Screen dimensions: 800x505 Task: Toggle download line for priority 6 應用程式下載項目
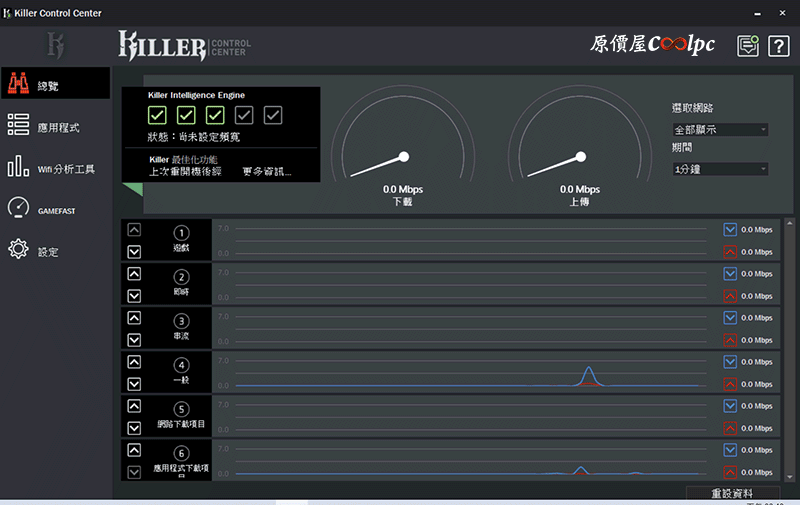click(730, 450)
